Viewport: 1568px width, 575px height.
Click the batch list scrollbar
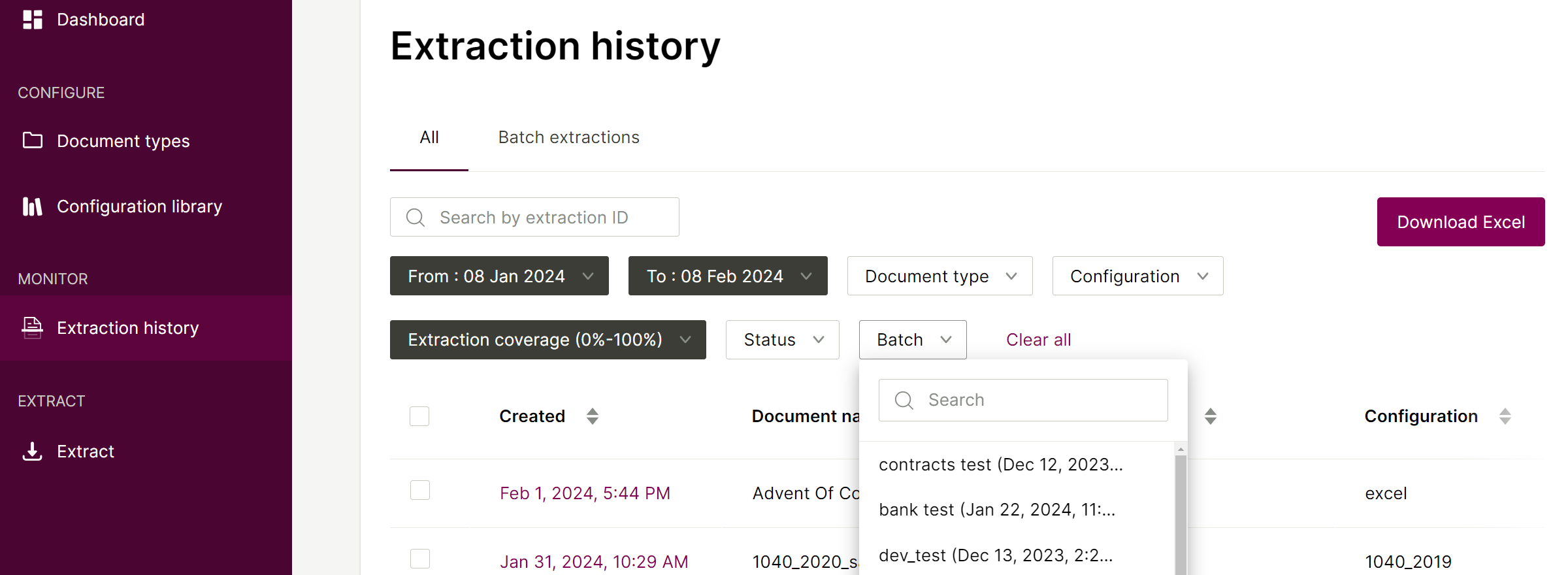1181,516
